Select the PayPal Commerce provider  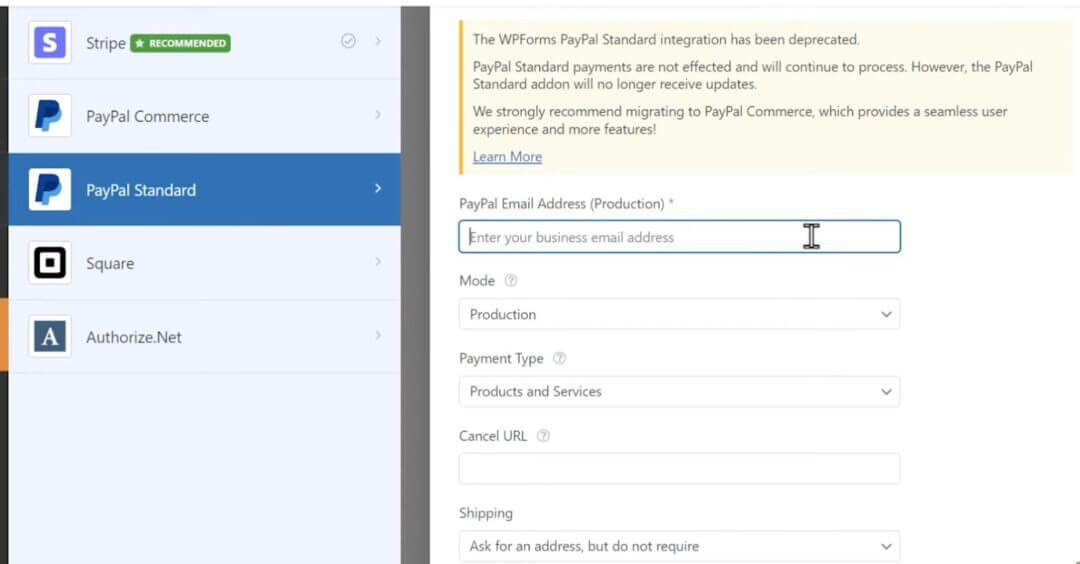click(x=205, y=116)
